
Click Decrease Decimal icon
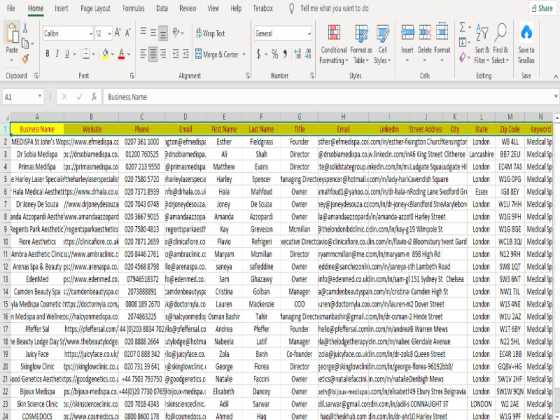click(308, 54)
